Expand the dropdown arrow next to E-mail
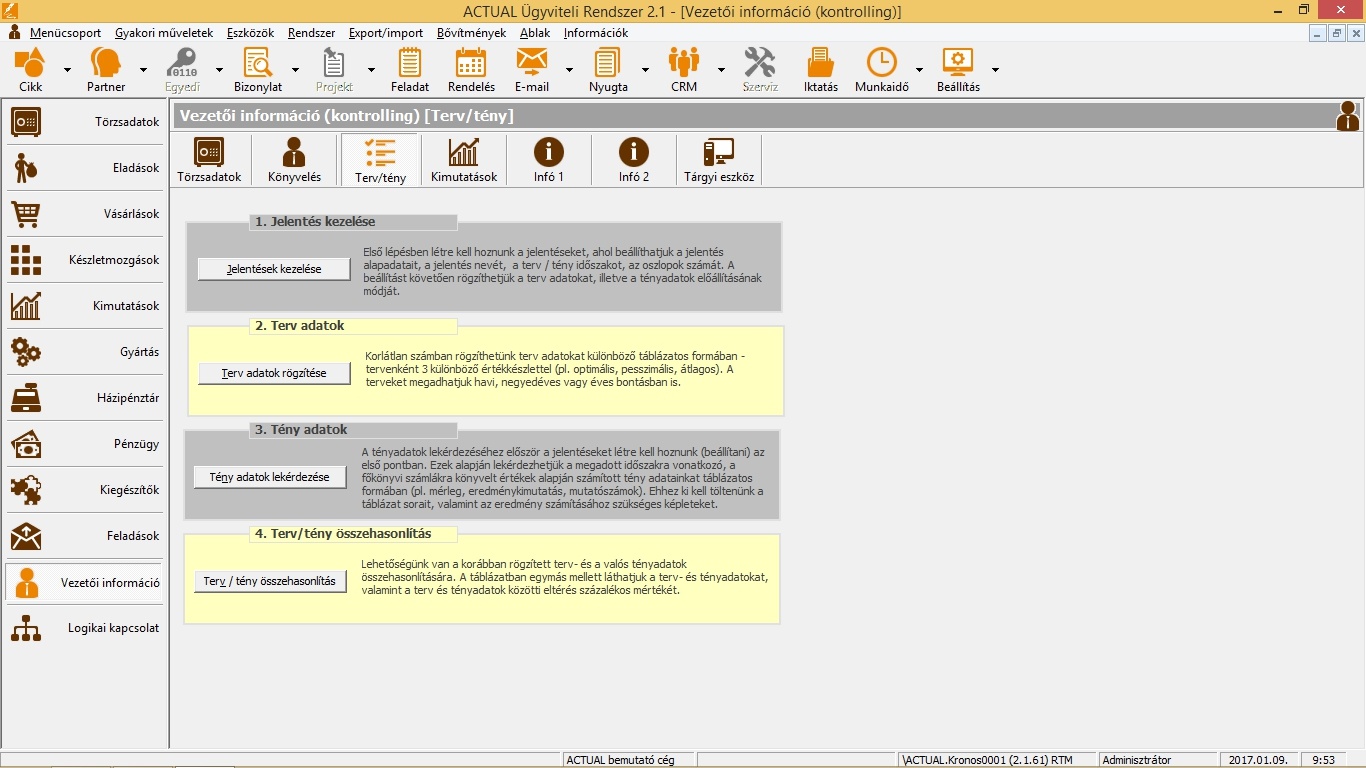Viewport: 1366px width, 768px height. click(x=570, y=70)
